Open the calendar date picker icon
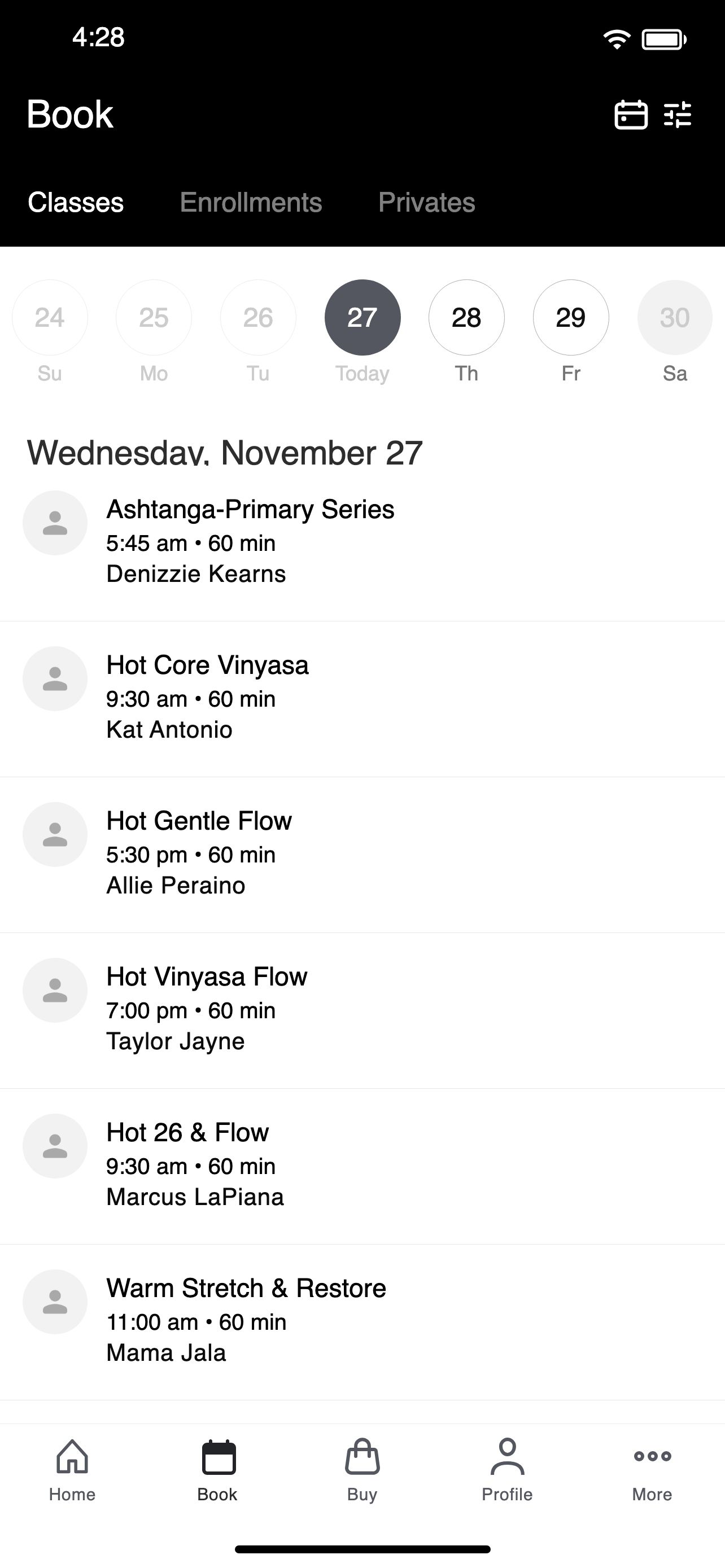Viewport: 725px width, 1568px height. tap(631, 115)
